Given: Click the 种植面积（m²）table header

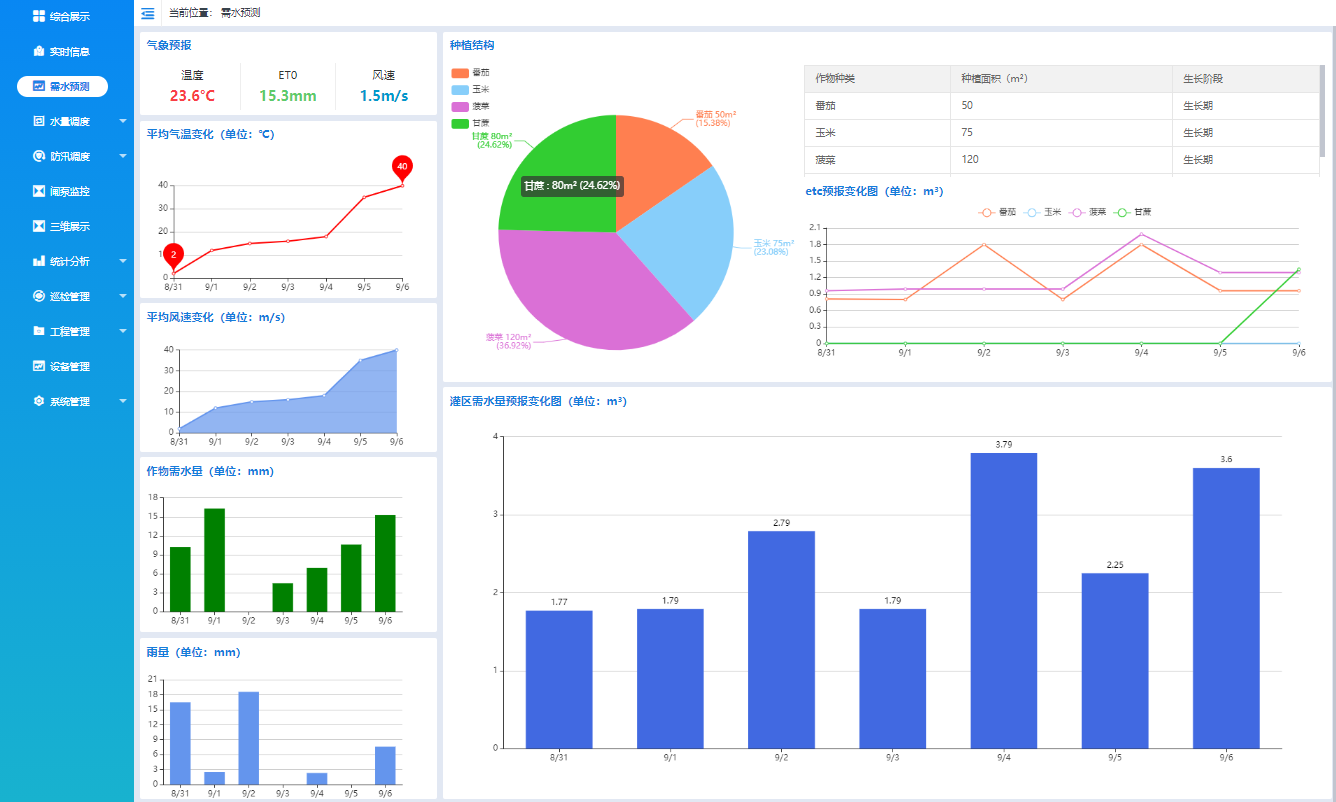Looking at the screenshot, I should click(1061, 79).
